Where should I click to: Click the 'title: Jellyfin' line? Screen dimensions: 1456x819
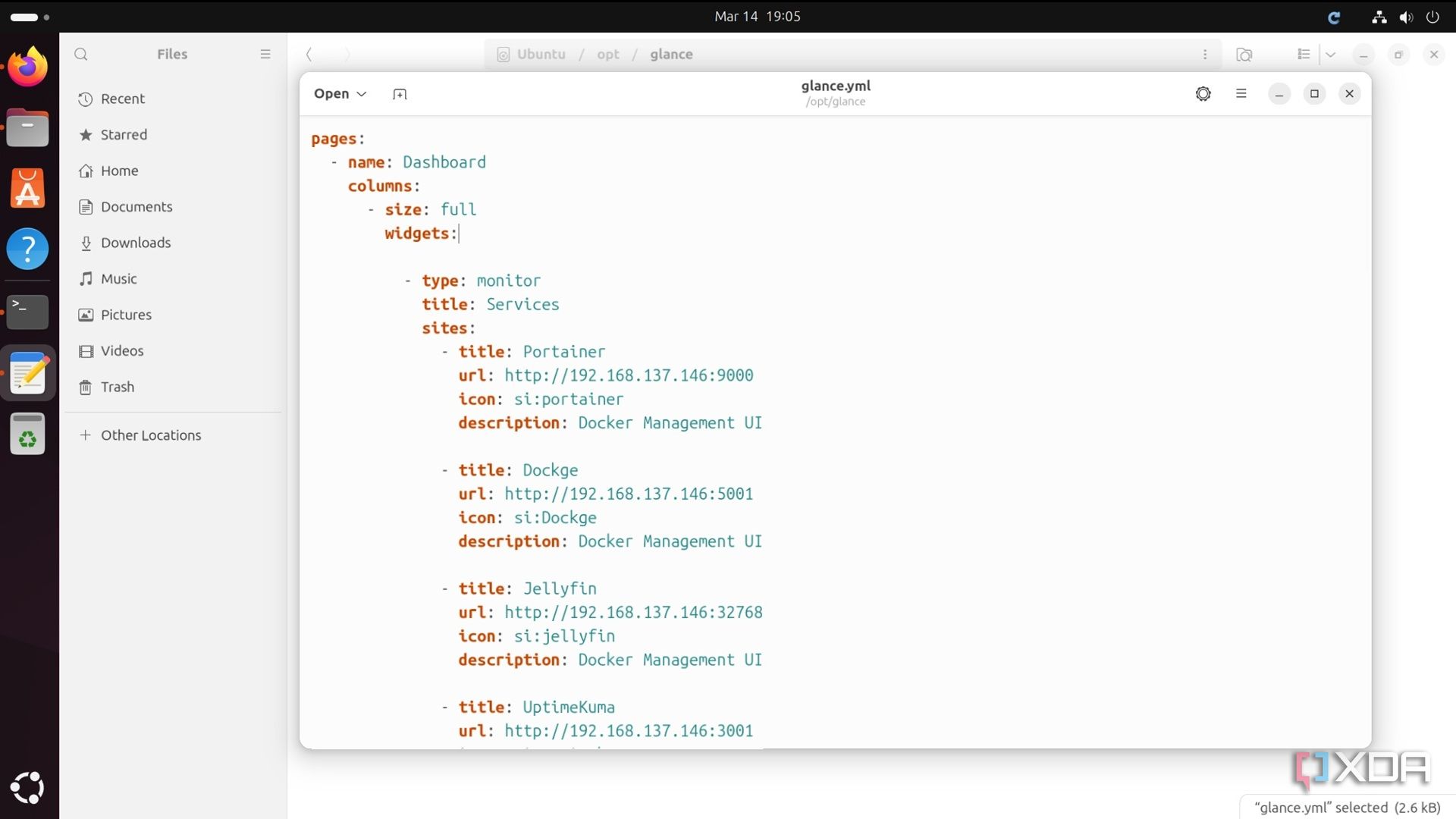(527, 588)
